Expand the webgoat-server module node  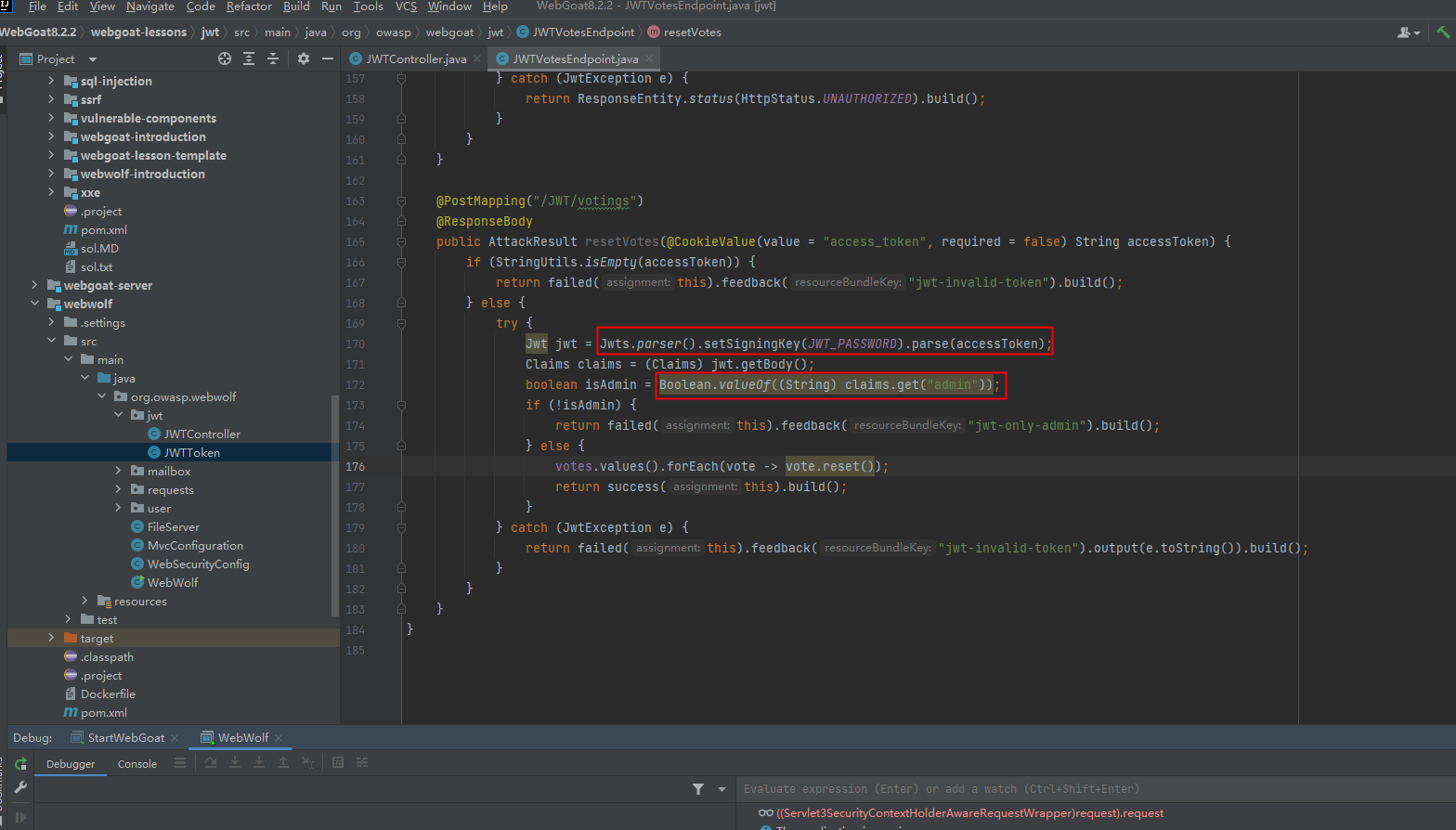pos(34,285)
